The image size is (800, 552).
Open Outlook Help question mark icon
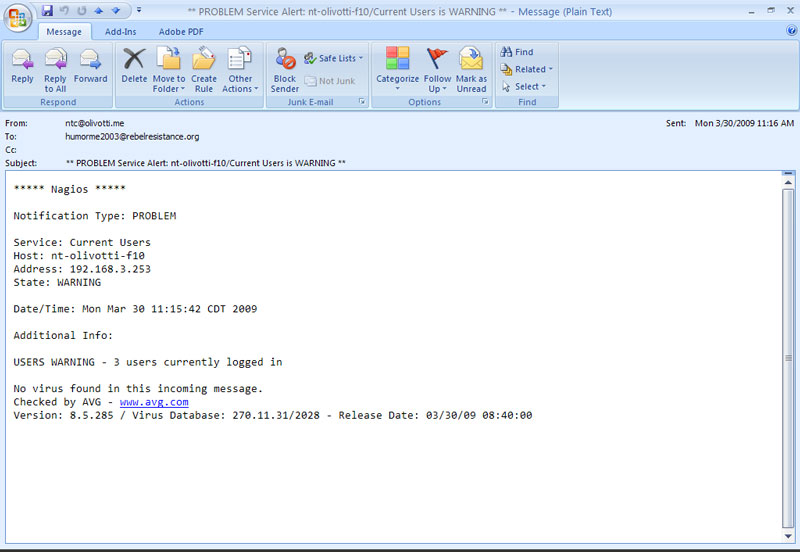click(x=791, y=31)
